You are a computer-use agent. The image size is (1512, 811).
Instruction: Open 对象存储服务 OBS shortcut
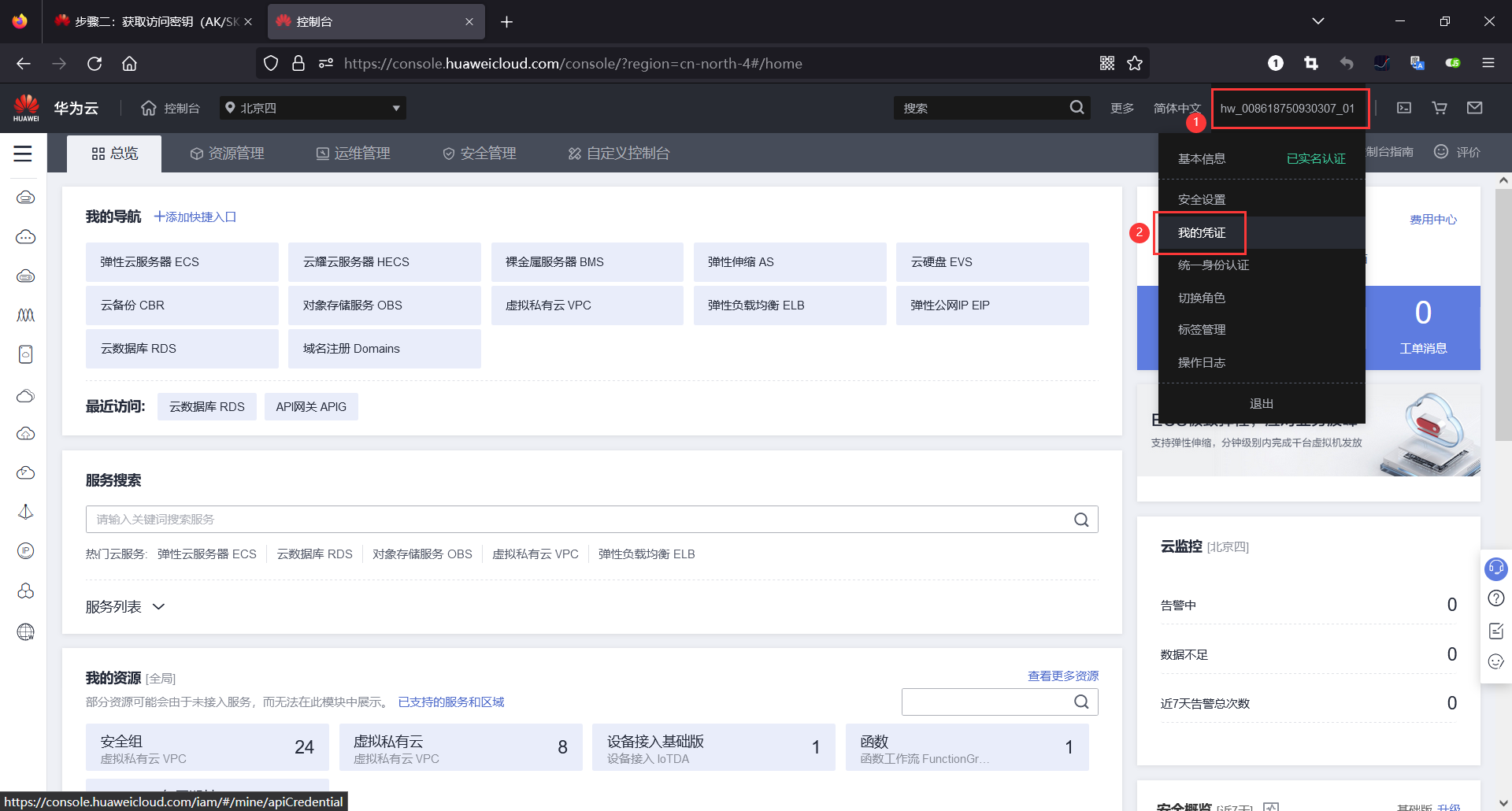(x=384, y=306)
